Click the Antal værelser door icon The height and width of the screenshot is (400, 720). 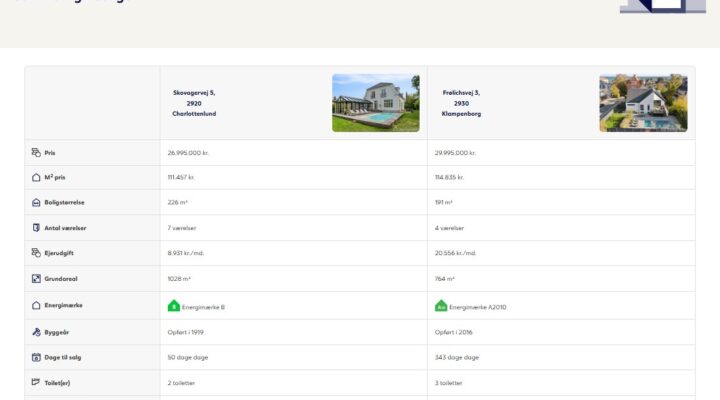tap(36, 228)
